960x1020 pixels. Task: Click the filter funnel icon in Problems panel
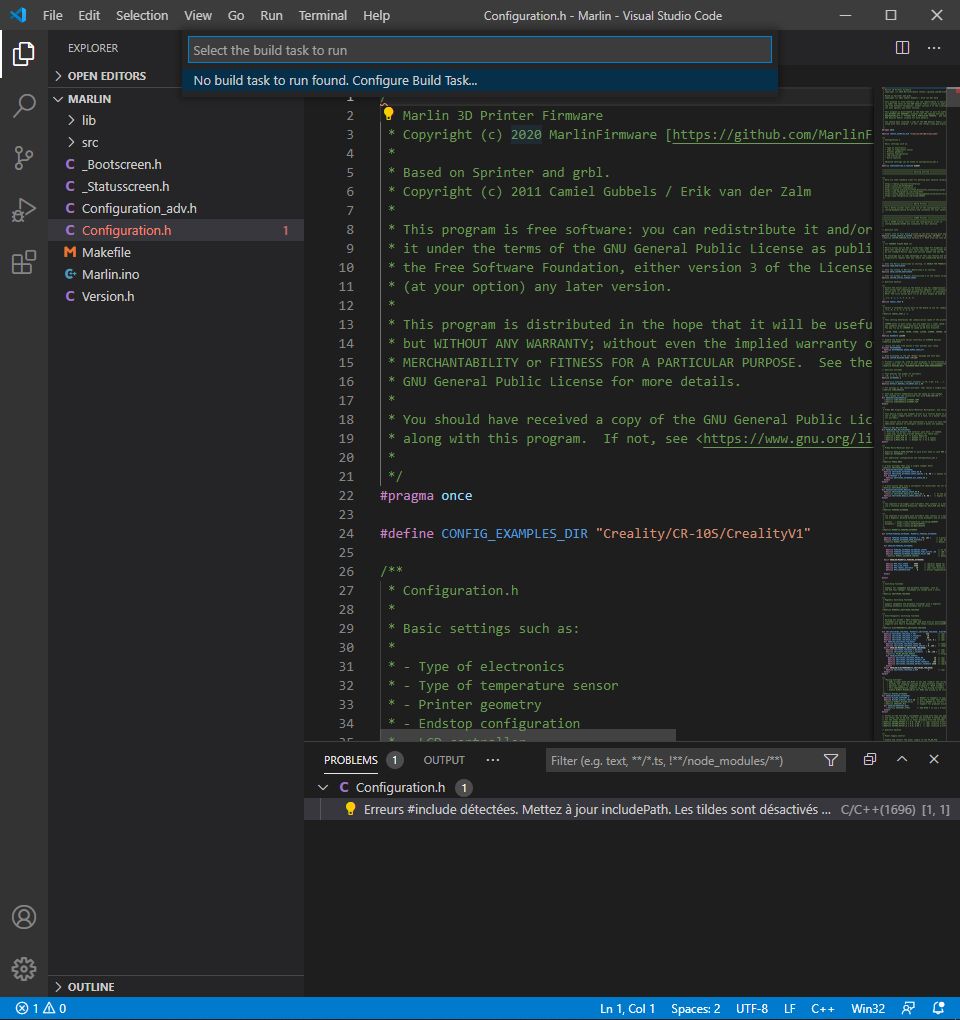click(x=831, y=760)
